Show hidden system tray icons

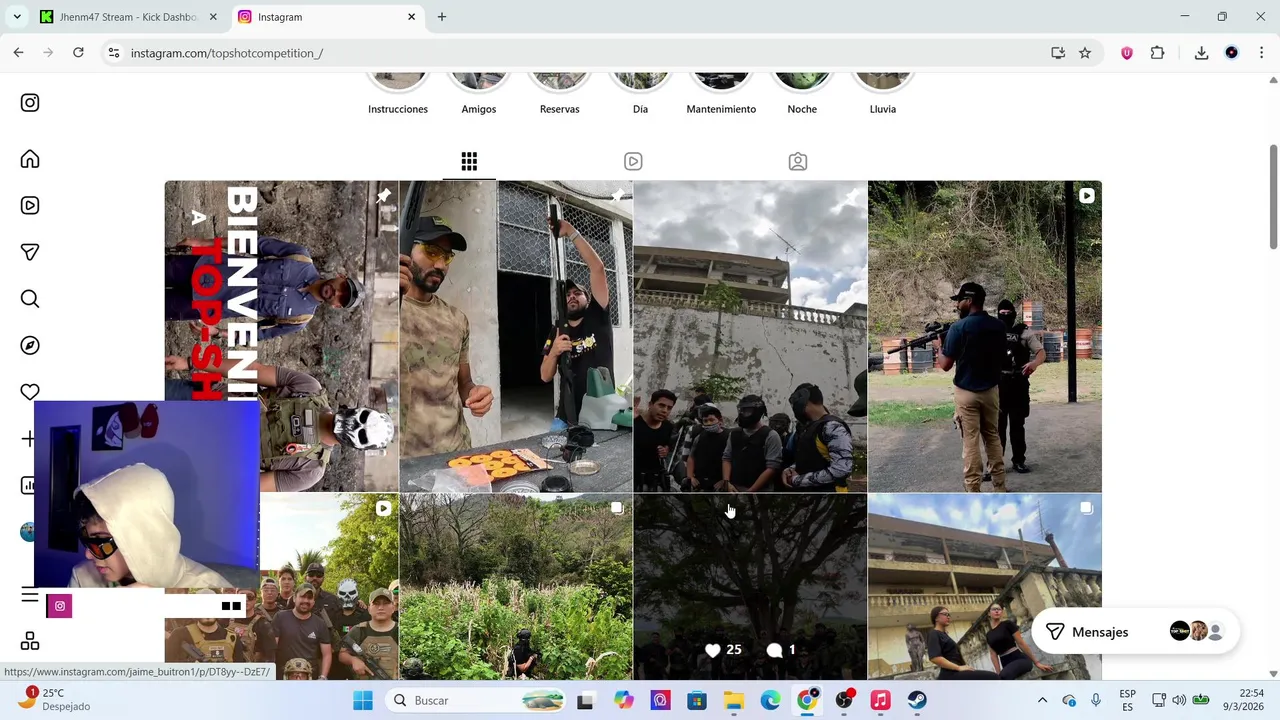coord(1042,700)
